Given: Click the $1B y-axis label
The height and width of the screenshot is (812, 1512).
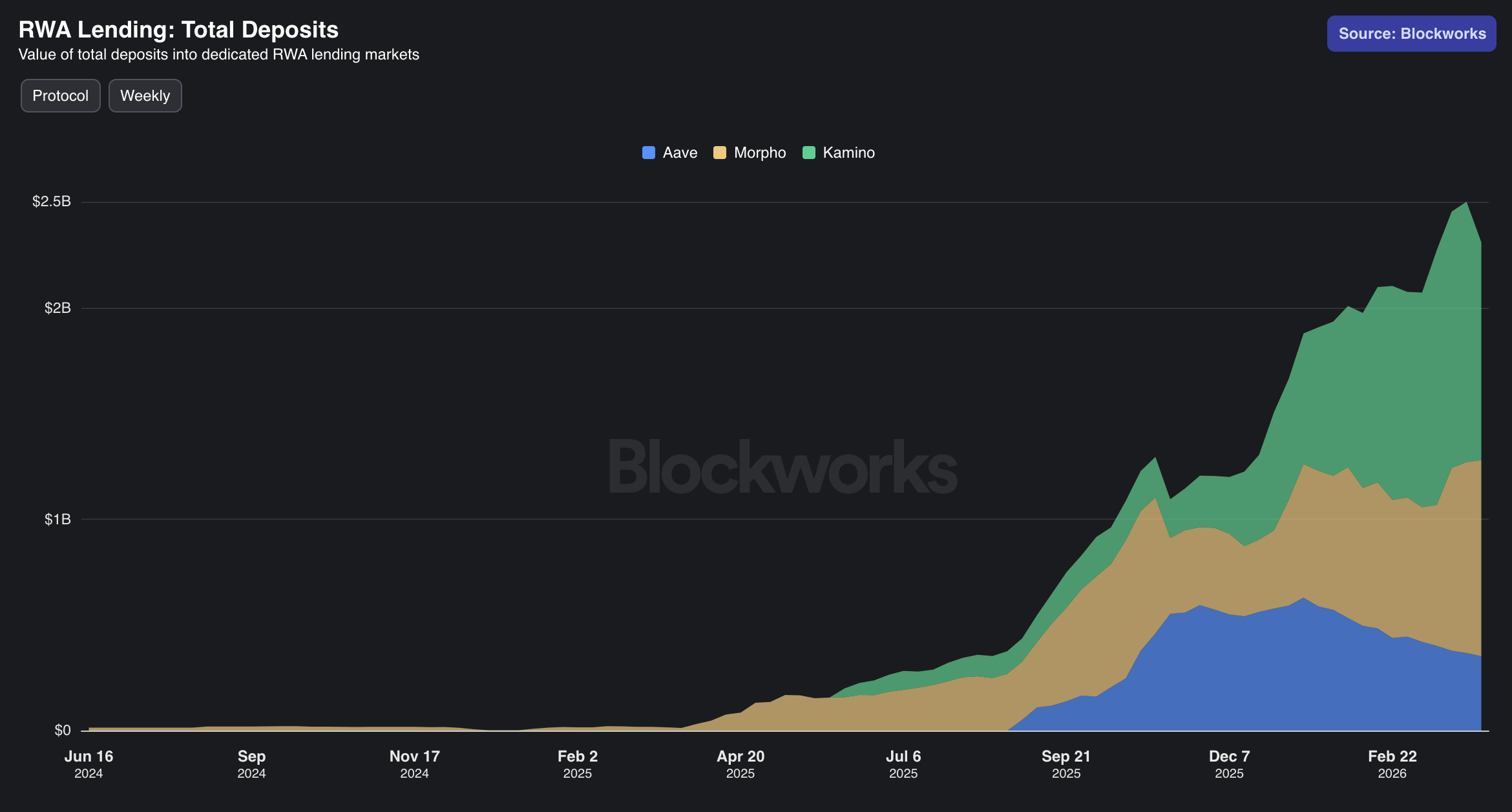Looking at the screenshot, I should [x=58, y=519].
